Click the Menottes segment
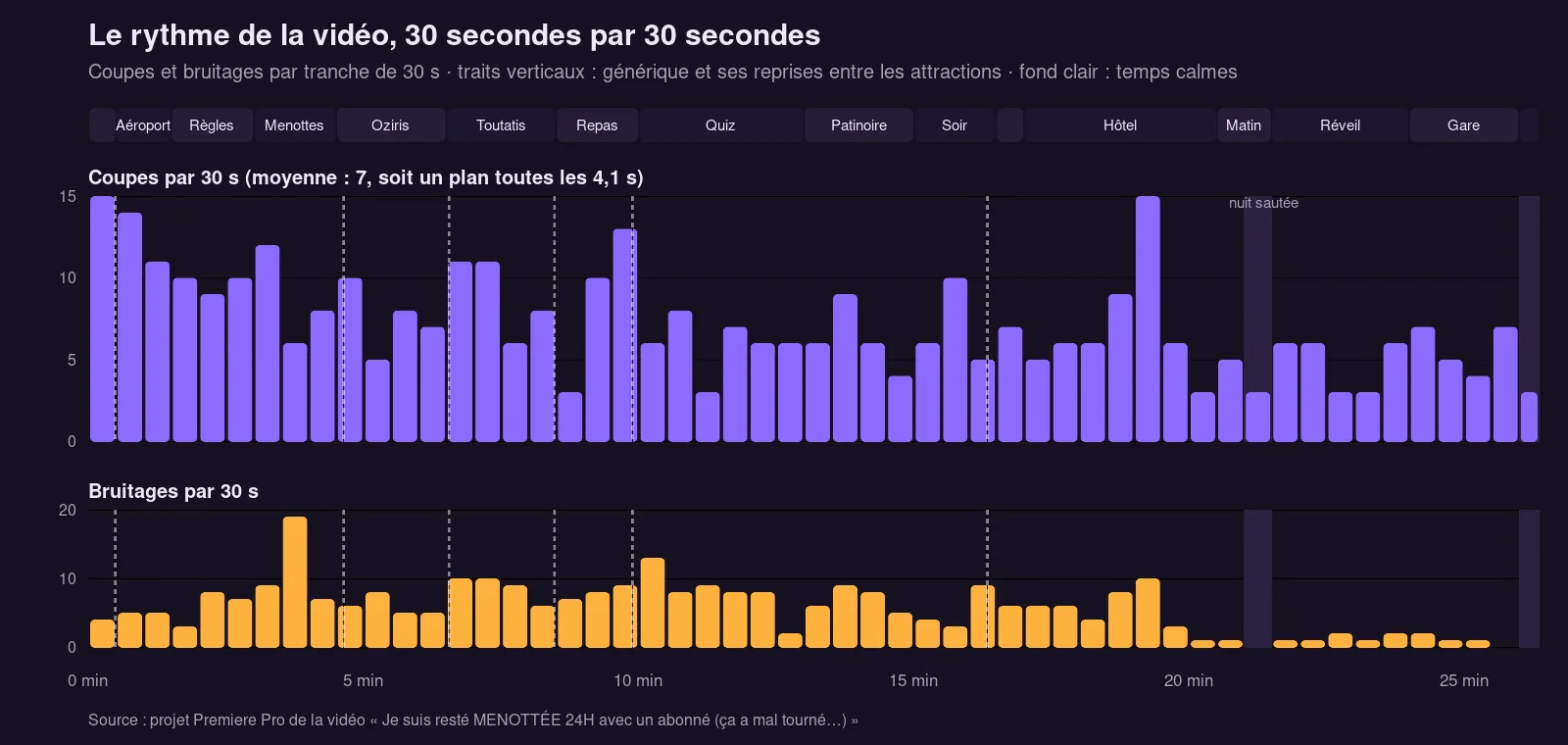This screenshot has width=1568, height=745. click(294, 125)
